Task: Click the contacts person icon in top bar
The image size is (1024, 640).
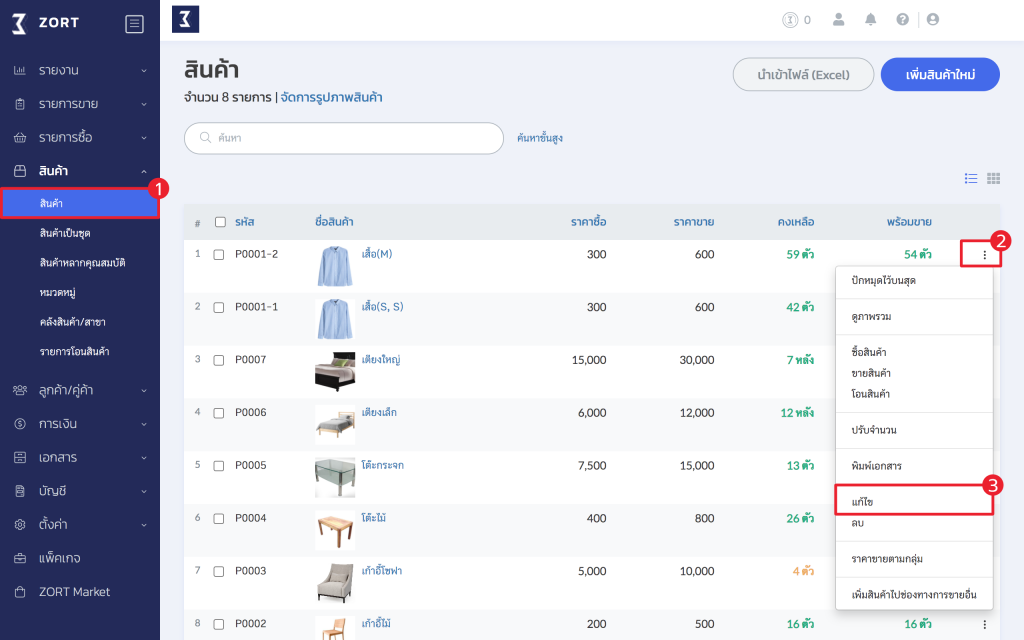Action: (x=838, y=19)
